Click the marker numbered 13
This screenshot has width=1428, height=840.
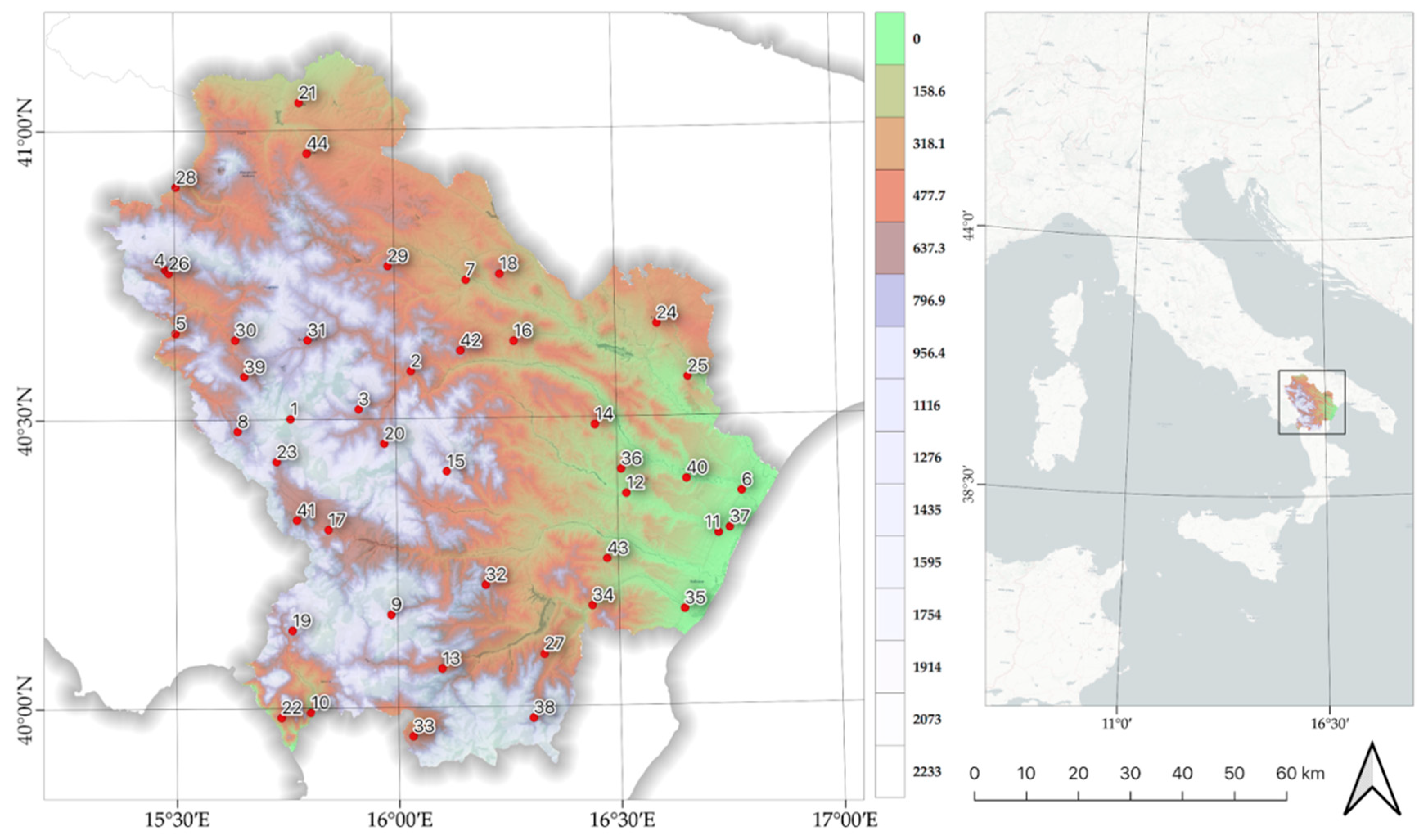tap(443, 669)
